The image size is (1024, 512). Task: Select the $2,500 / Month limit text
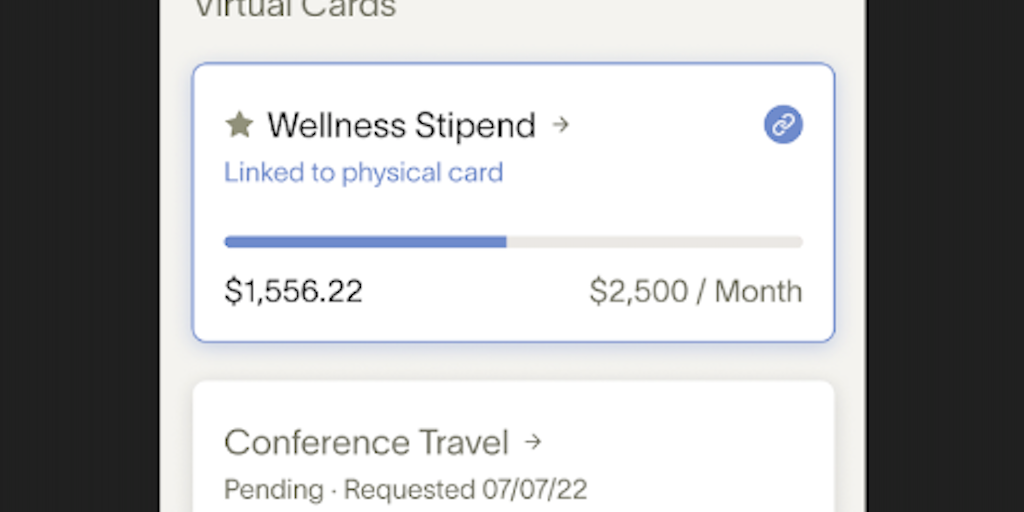[695, 291]
